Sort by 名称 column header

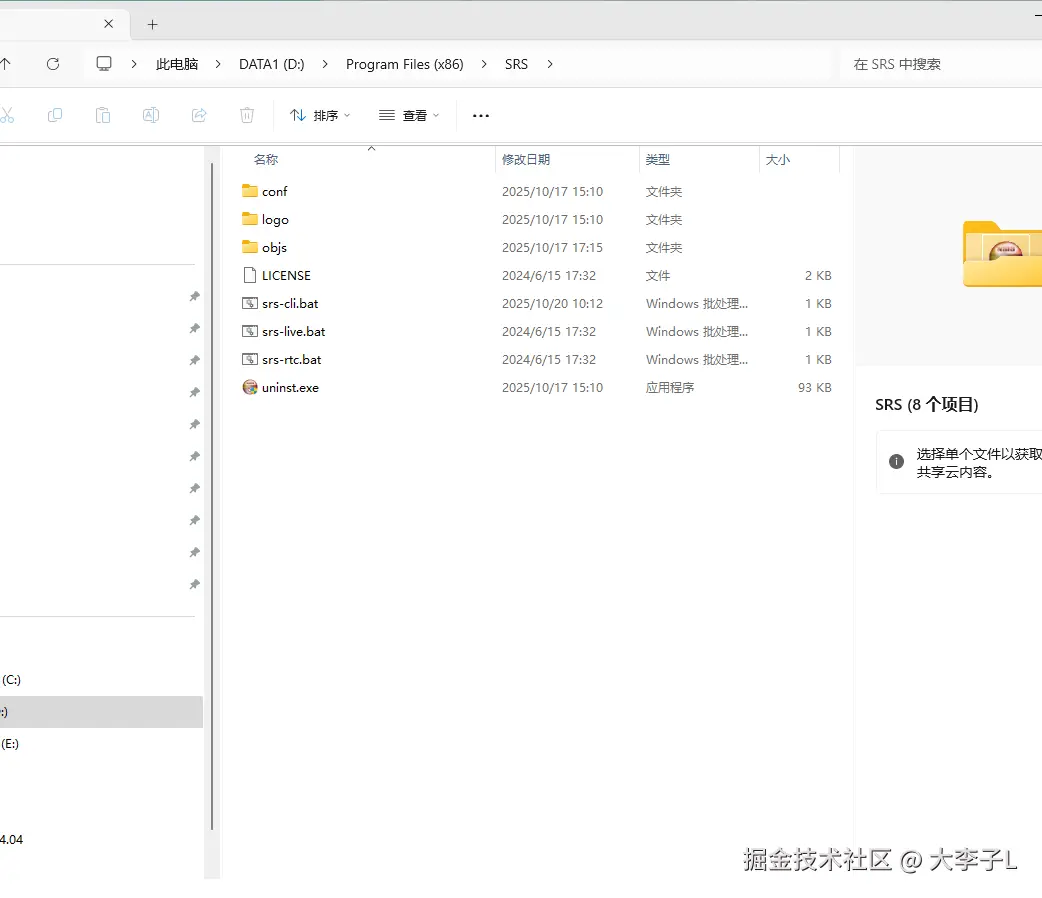(x=266, y=160)
